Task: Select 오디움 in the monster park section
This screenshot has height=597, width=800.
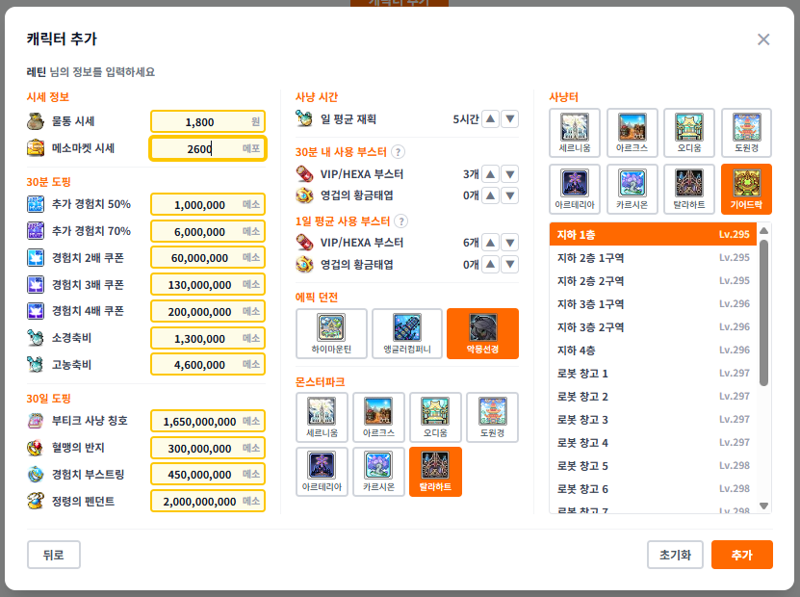Action: click(435, 417)
